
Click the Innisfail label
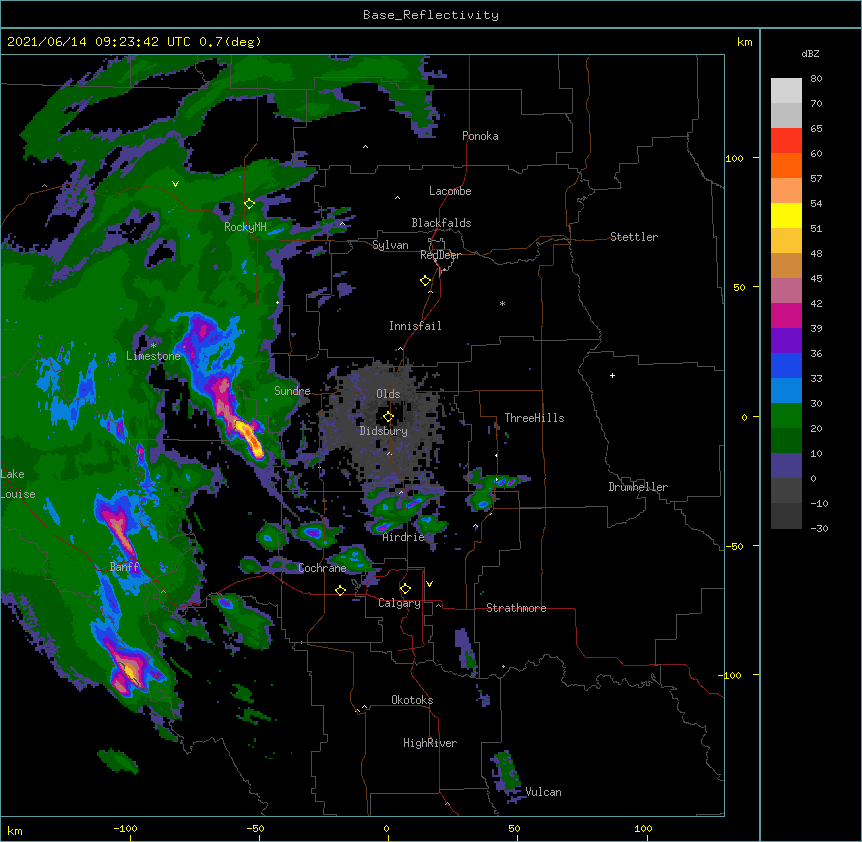tap(415, 326)
